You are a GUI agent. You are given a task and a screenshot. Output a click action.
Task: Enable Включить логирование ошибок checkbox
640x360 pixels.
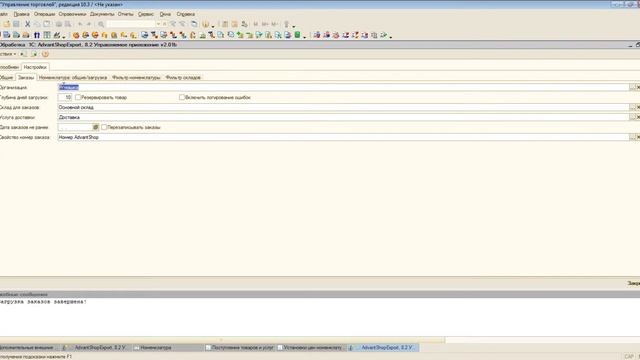182,97
